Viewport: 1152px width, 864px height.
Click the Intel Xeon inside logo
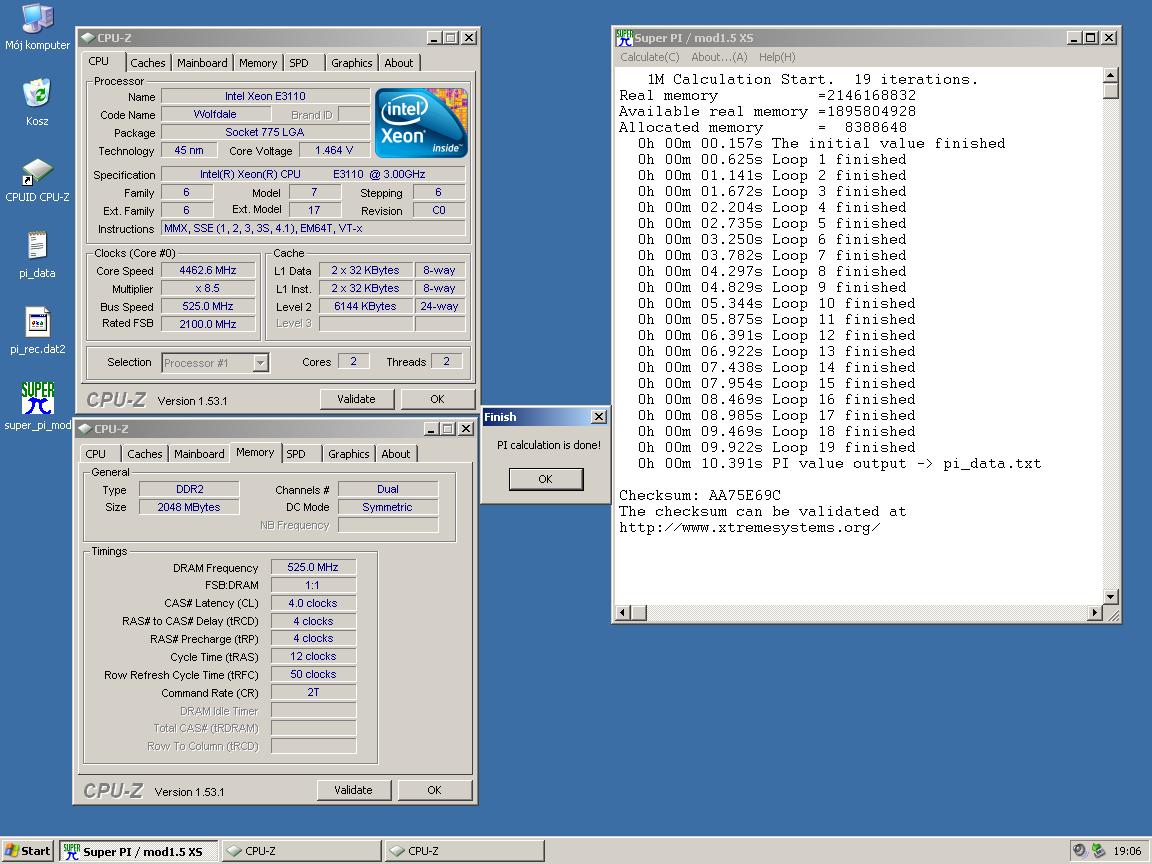(x=421, y=123)
